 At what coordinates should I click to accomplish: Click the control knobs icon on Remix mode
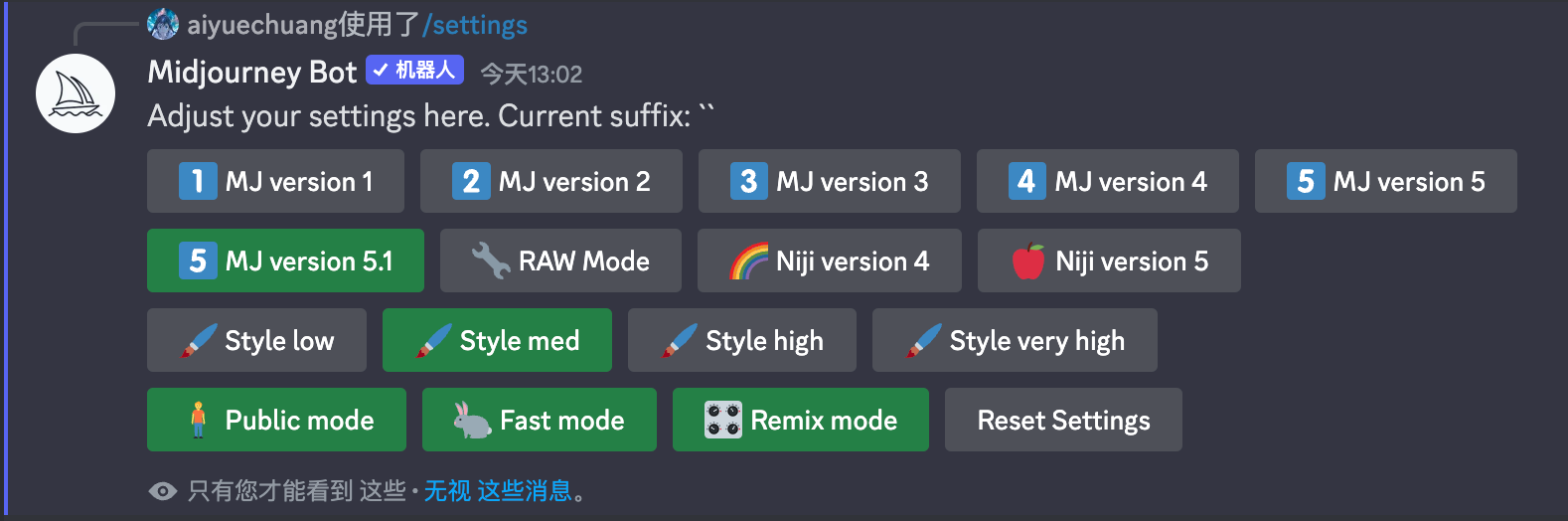click(722, 420)
